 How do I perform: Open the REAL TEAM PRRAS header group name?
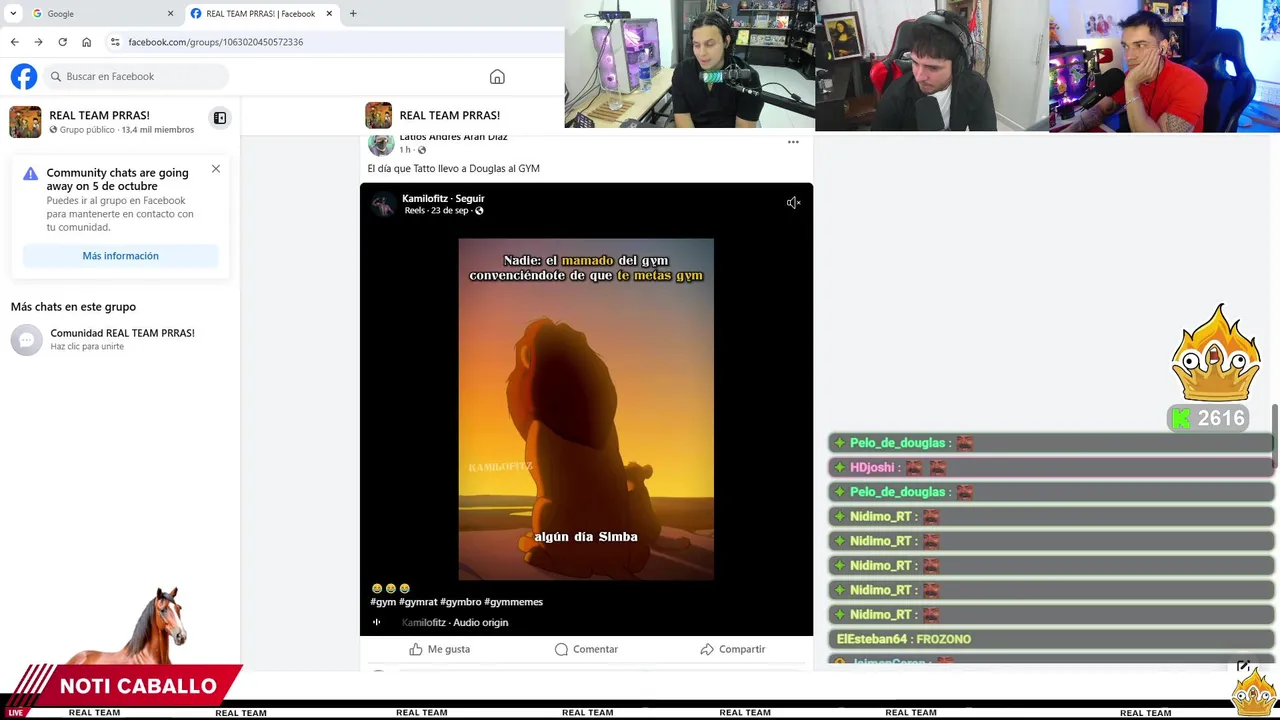[x=449, y=115]
